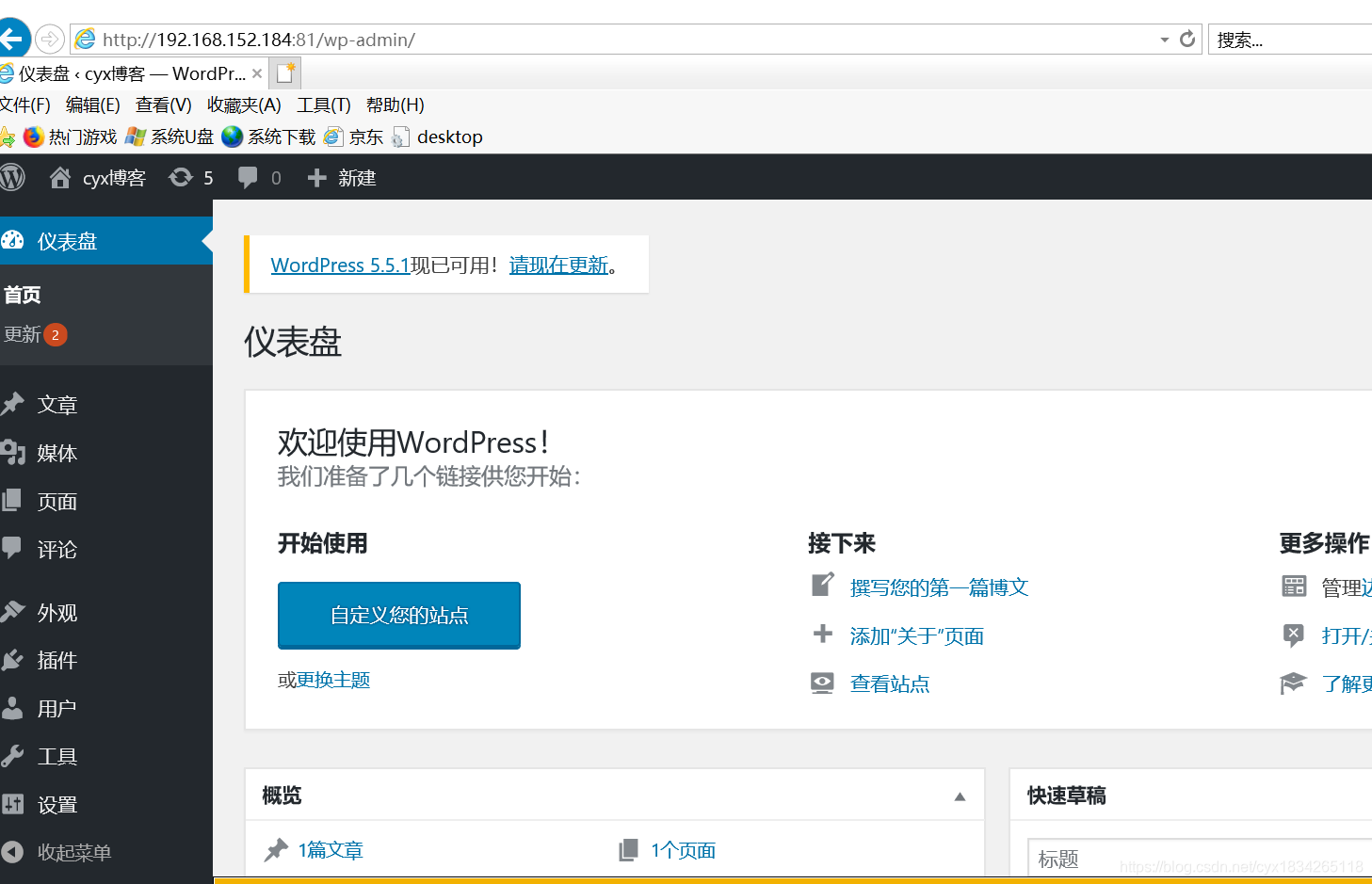The height and width of the screenshot is (884, 1372).
Task: Open the 系统U盘 bookmark
Action: (170, 137)
